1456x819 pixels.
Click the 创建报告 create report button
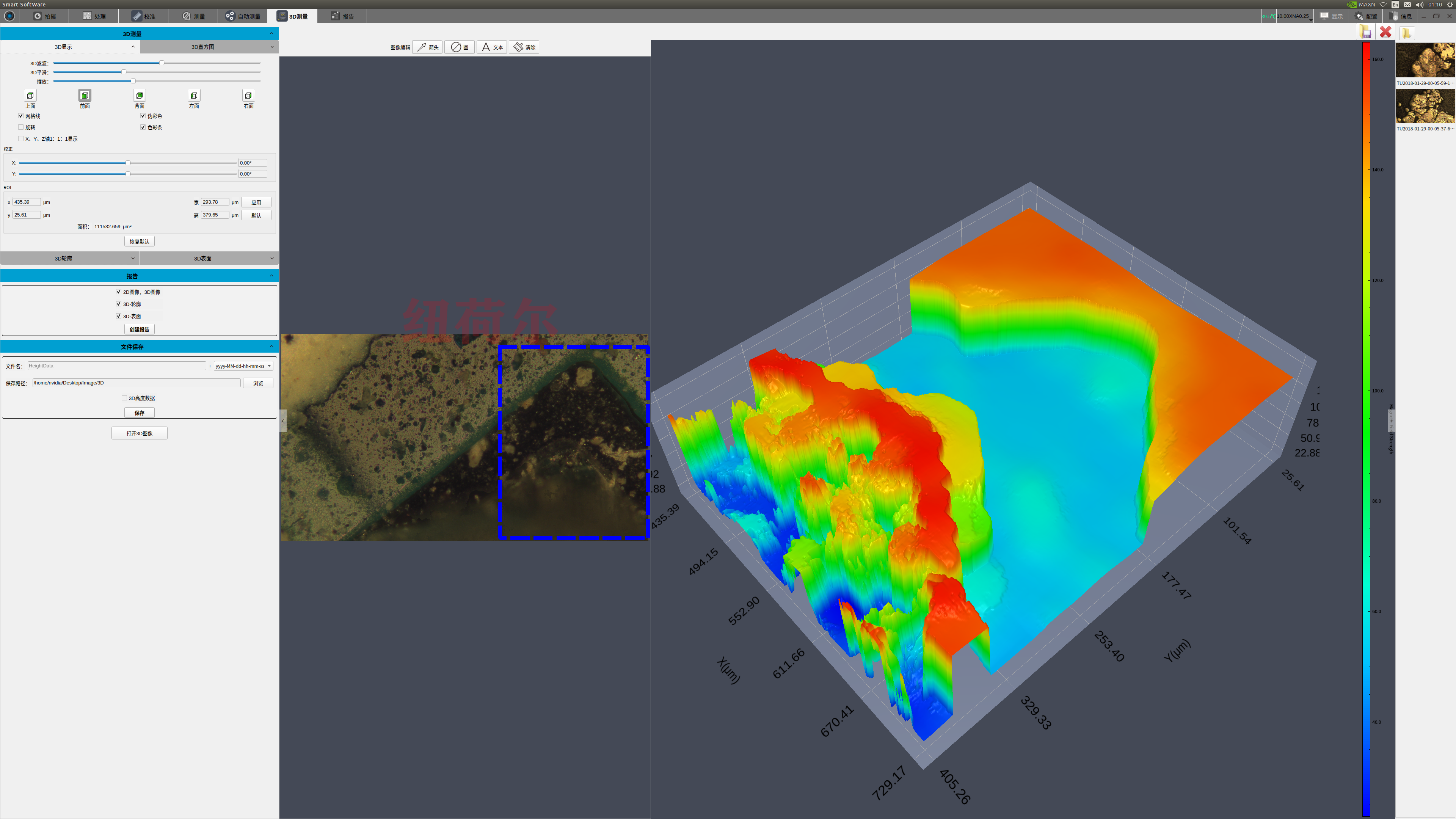point(139,329)
